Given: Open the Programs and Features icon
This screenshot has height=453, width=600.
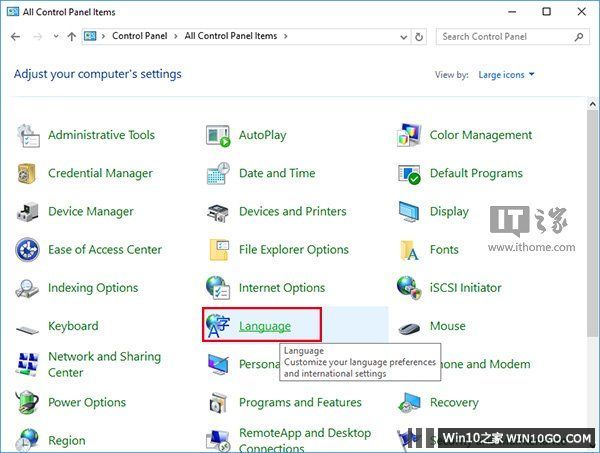Looking at the screenshot, I should (218, 402).
